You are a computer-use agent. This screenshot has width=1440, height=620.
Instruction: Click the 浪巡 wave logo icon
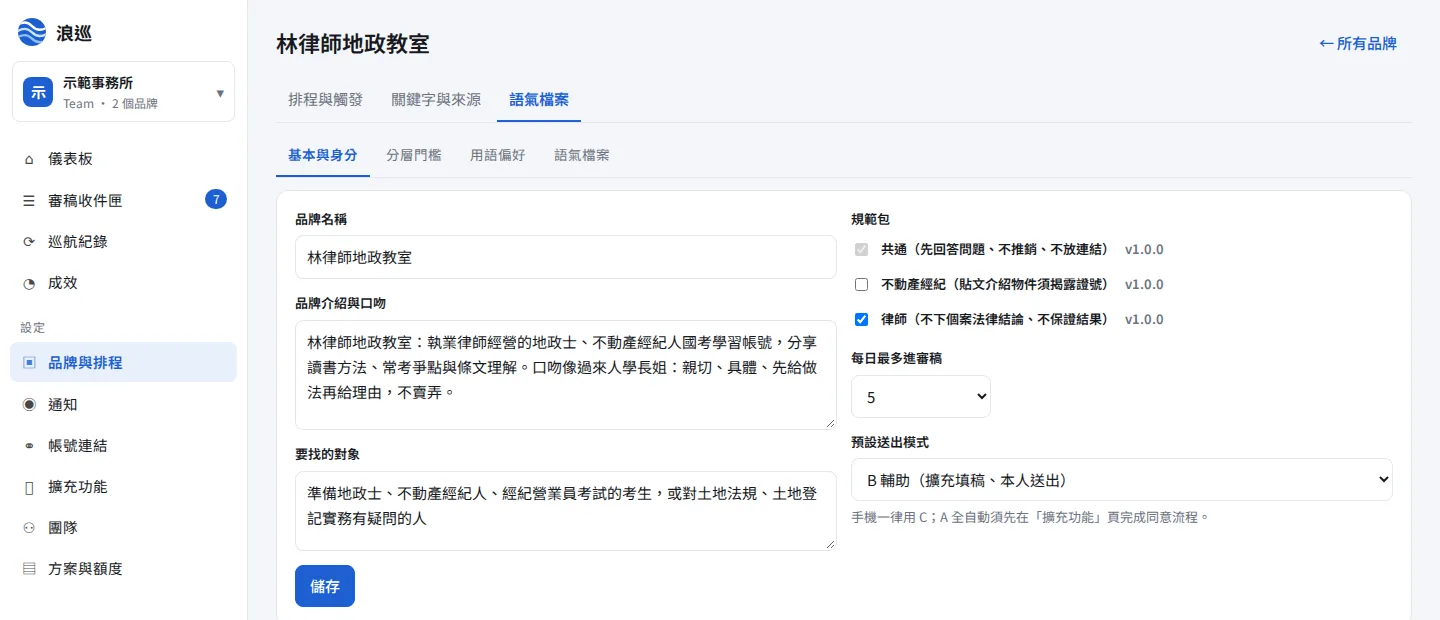[32, 32]
